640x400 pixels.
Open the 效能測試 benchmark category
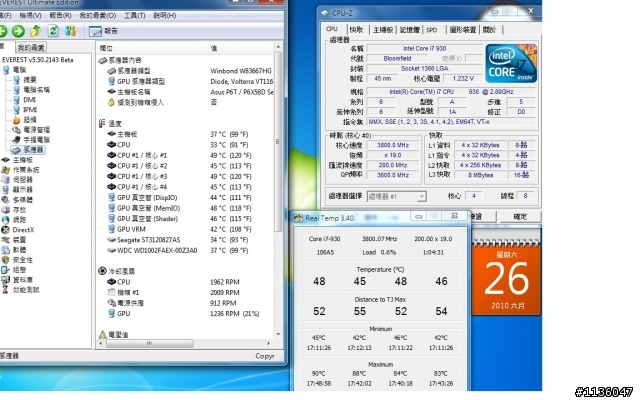pos(20,290)
